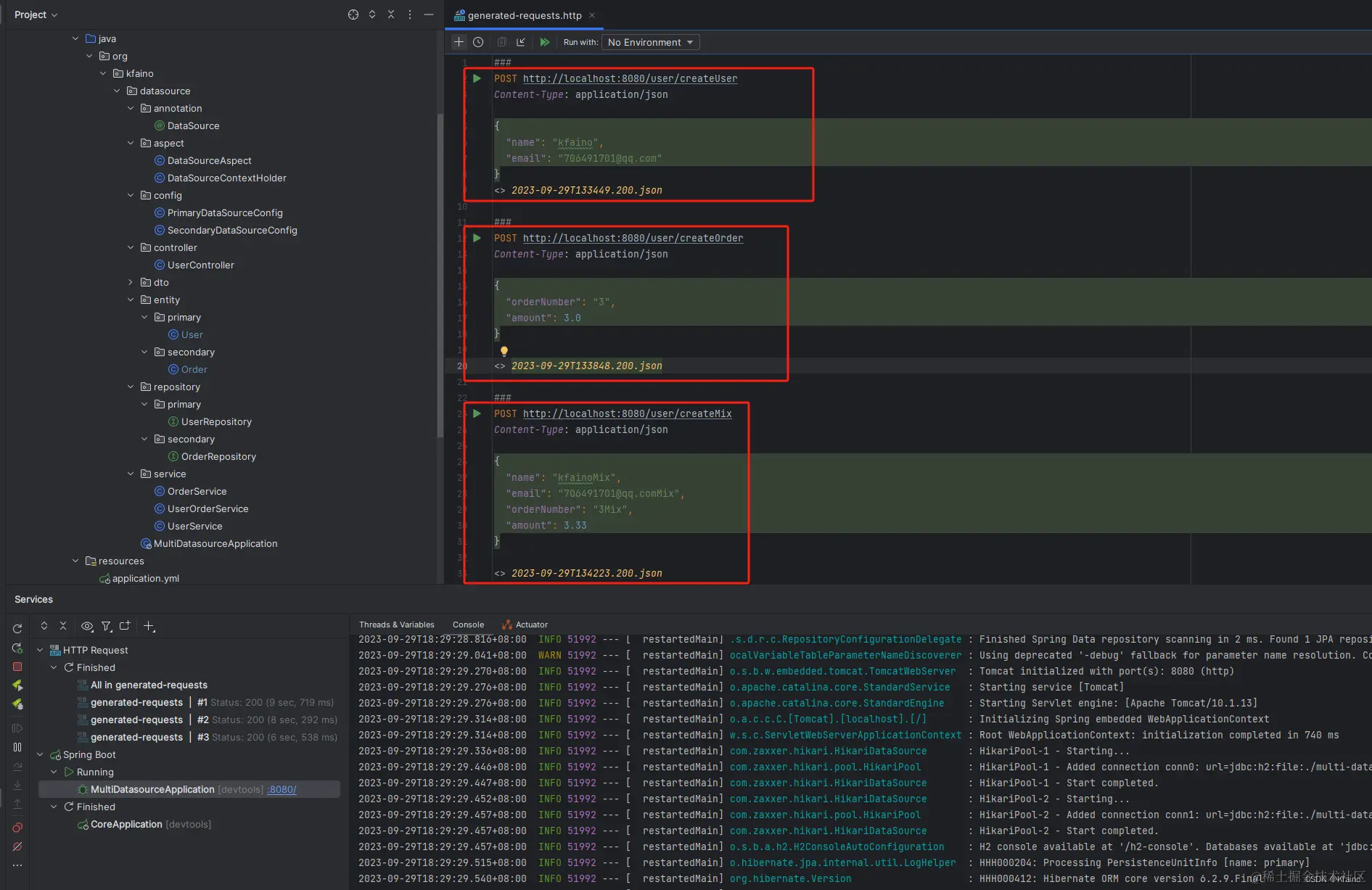
Task: Collapse the resources folder
Action: 75,561
